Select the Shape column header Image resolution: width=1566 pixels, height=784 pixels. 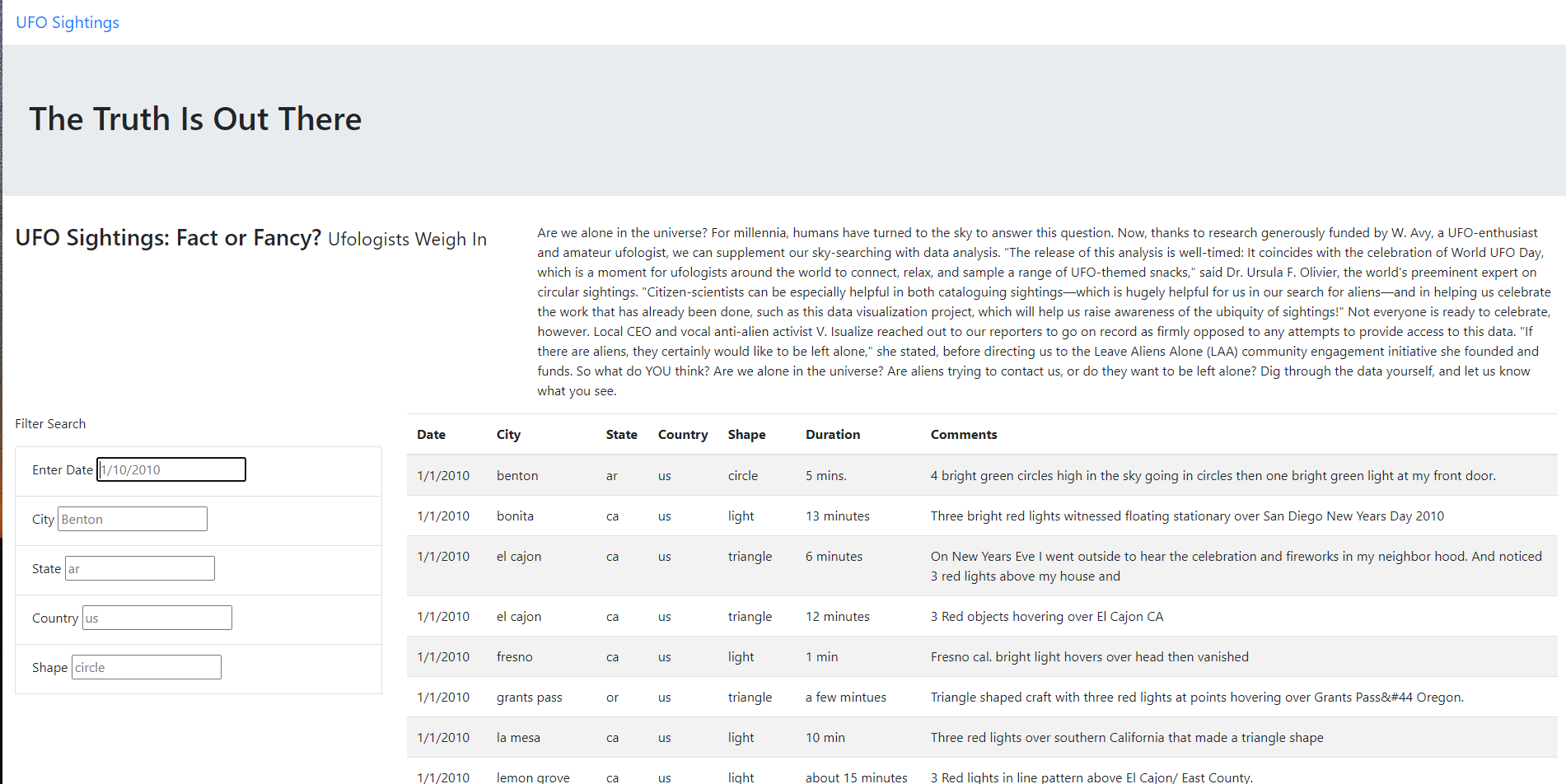click(x=746, y=434)
